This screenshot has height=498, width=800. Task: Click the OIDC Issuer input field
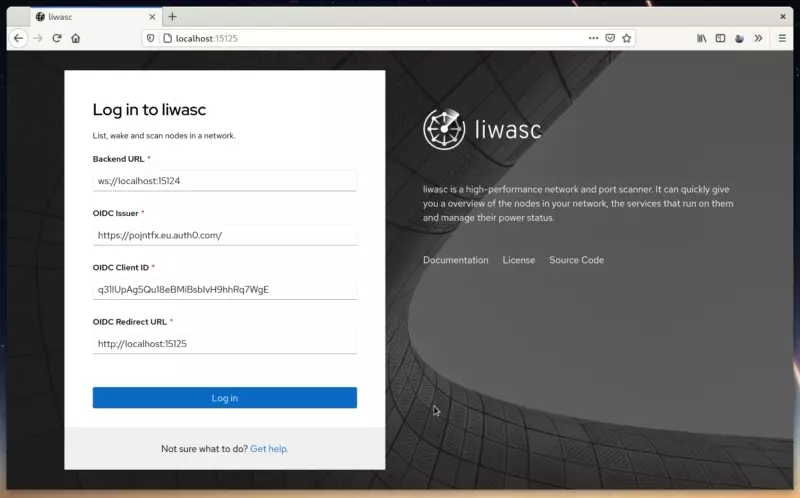click(224, 235)
